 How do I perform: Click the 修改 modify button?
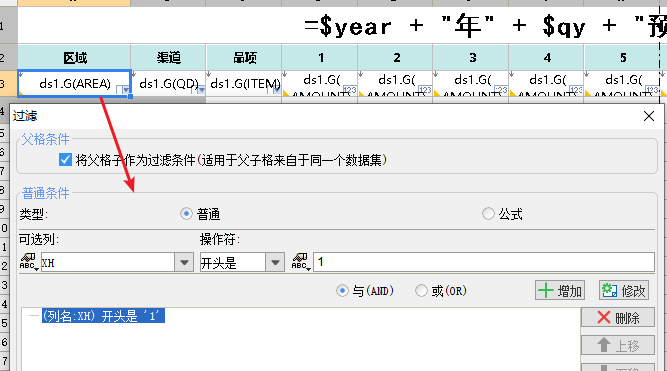coord(624,291)
